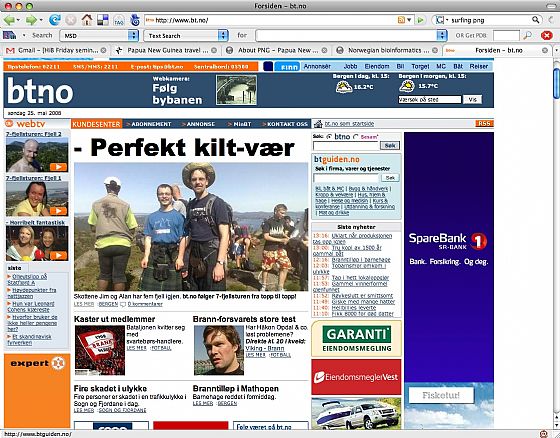
Task: Open the forward button history dropdown
Action: (x=41, y=20)
